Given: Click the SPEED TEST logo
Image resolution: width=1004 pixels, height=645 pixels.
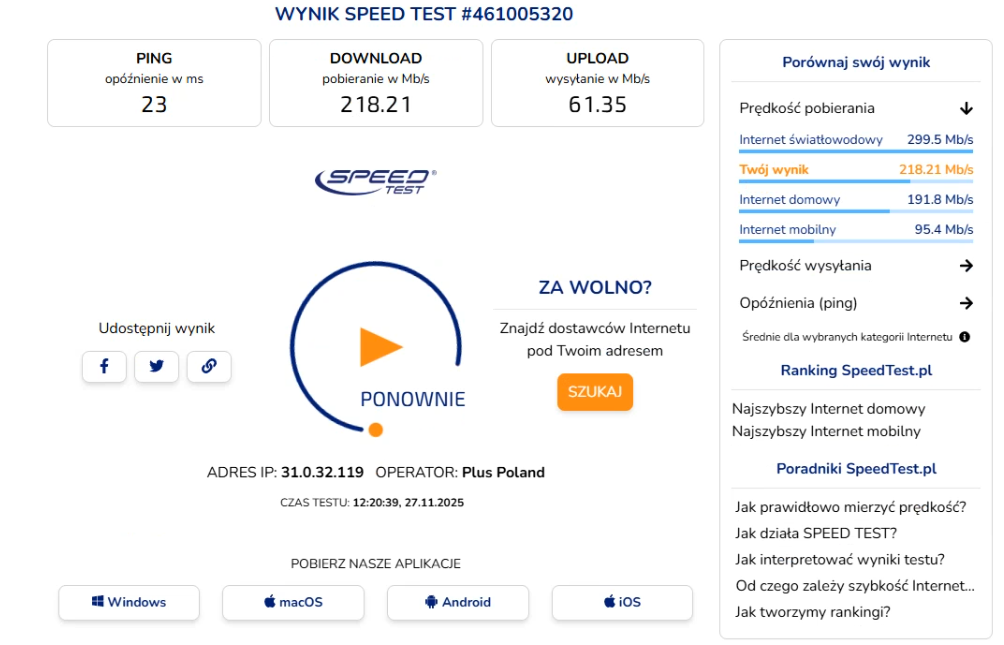Looking at the screenshot, I should 376,181.
